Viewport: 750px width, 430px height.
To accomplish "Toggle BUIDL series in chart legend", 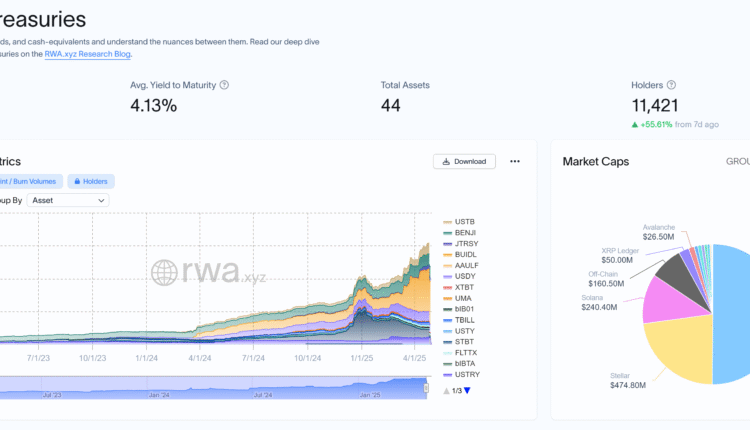I will [465, 254].
